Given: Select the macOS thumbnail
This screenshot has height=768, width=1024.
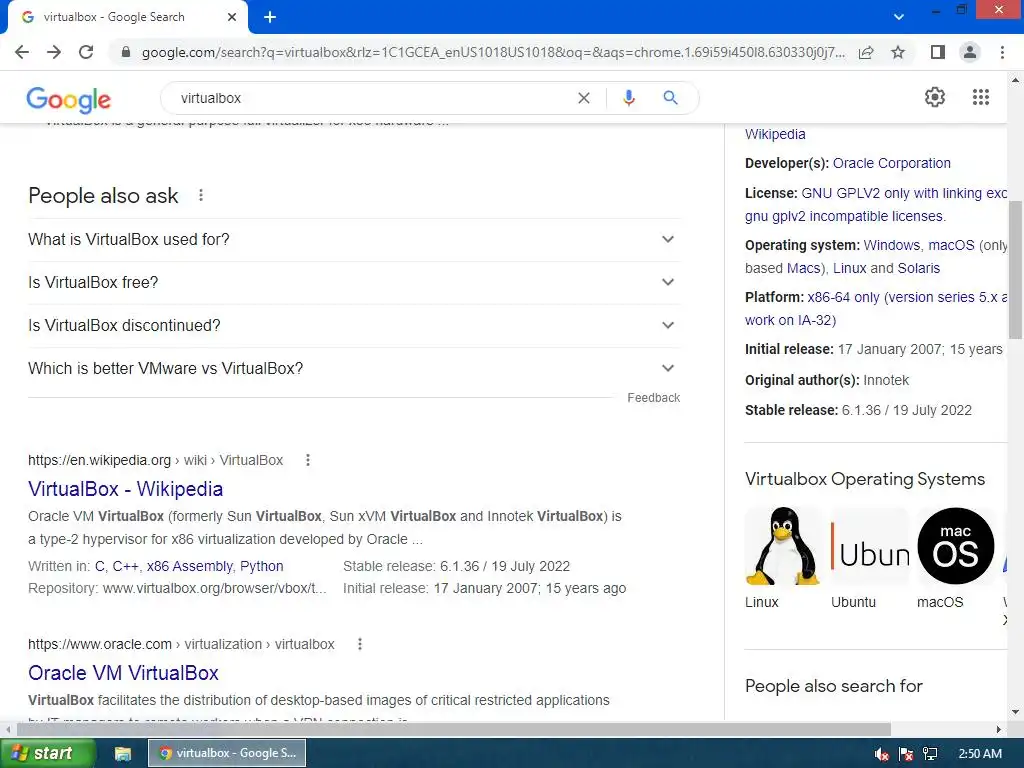Looking at the screenshot, I should pos(955,547).
